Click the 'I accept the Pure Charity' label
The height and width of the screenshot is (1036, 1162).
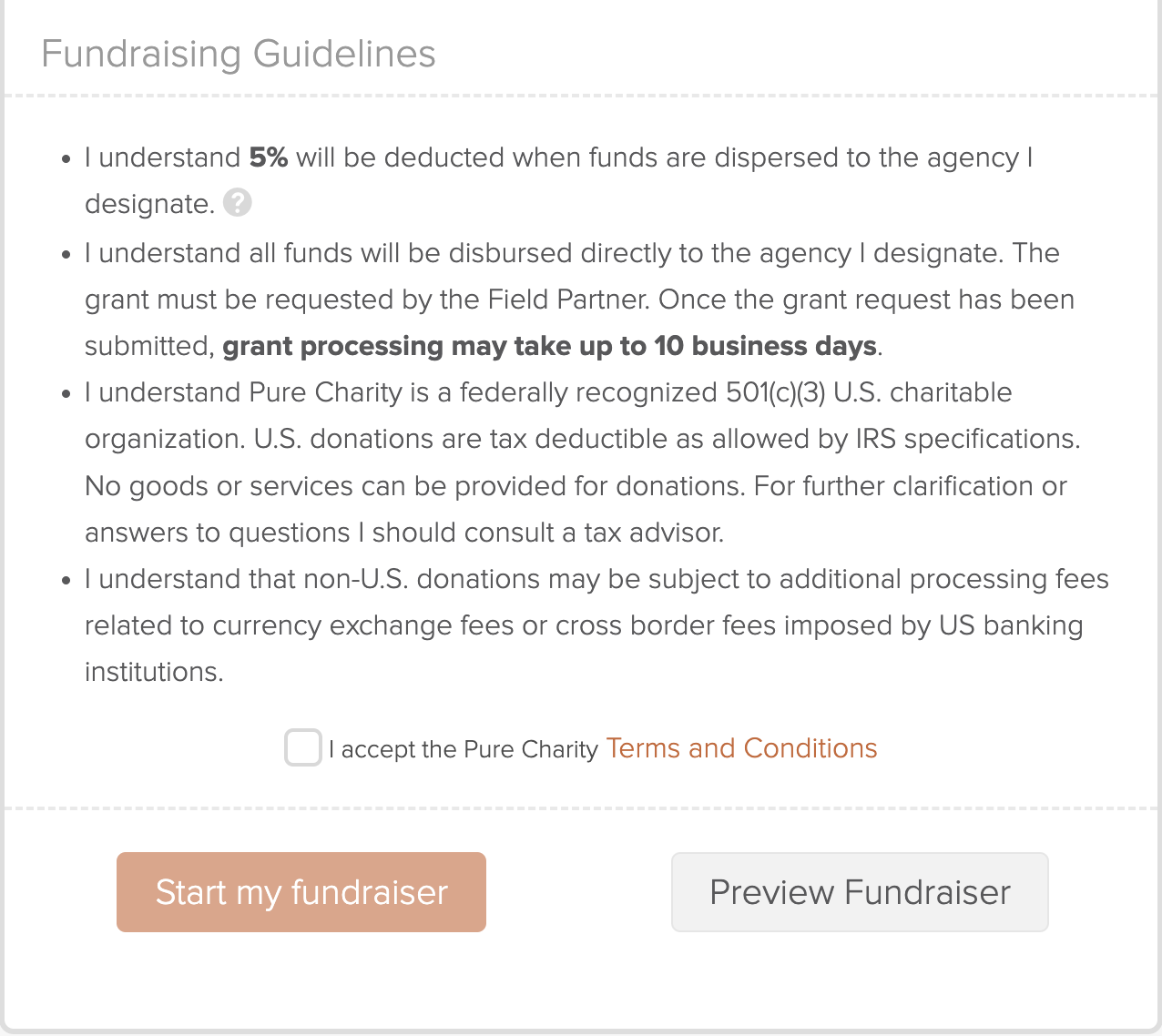coord(464,749)
